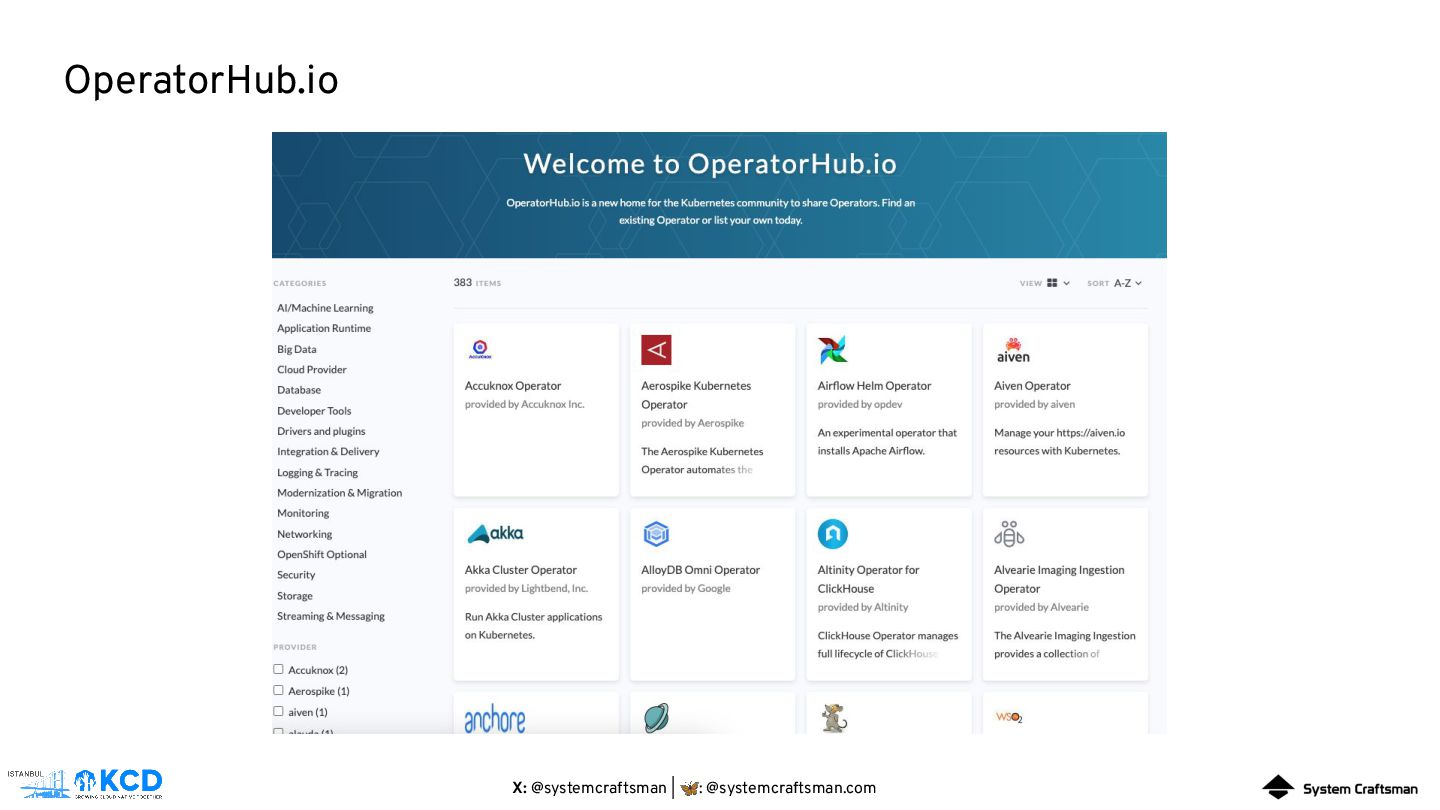1440x810 pixels.
Task: Click the Akka logo icon
Action: [x=495, y=534]
